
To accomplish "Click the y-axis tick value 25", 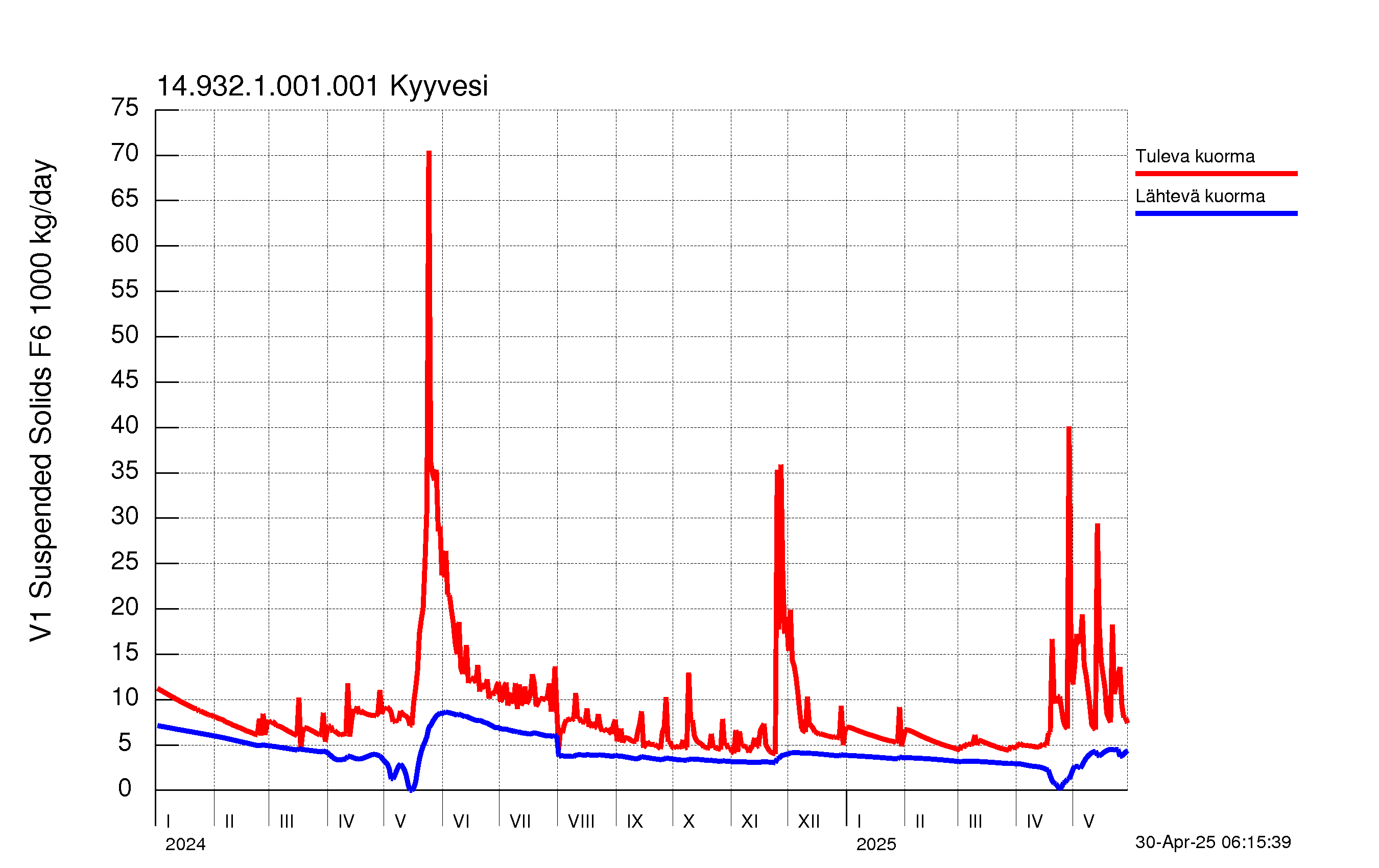I will click(125, 562).
